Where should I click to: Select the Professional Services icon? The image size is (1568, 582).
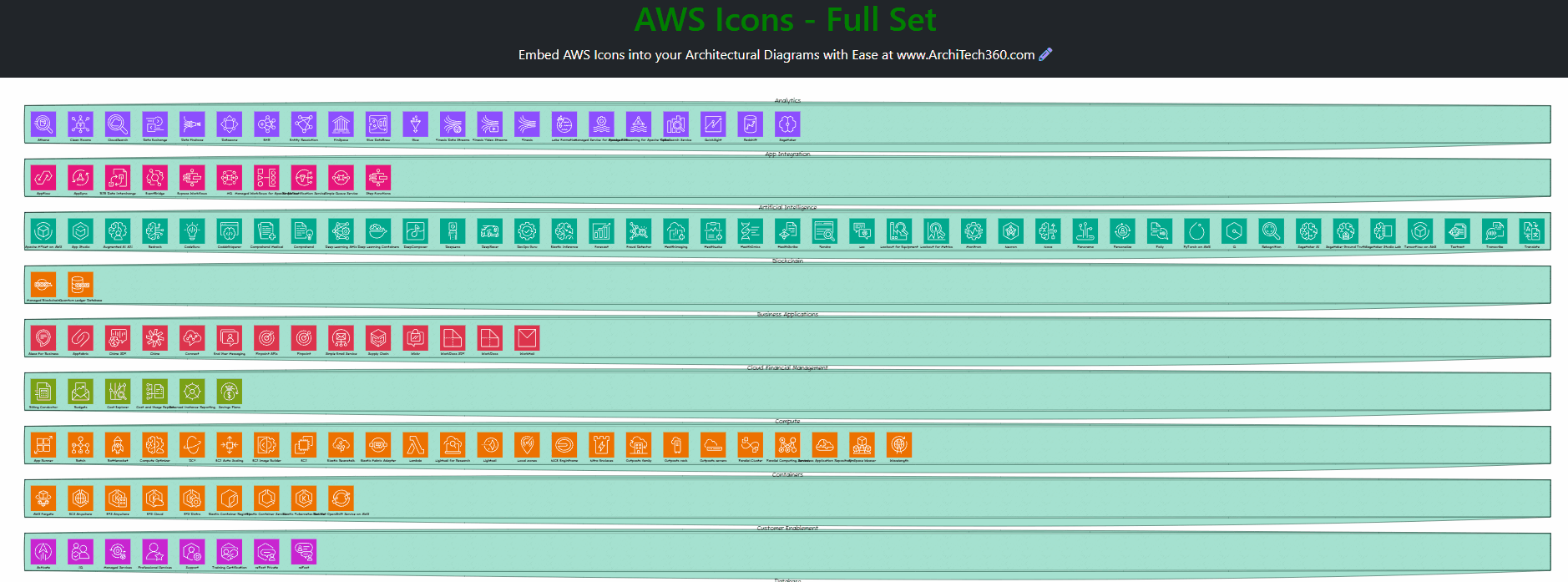pos(154,552)
